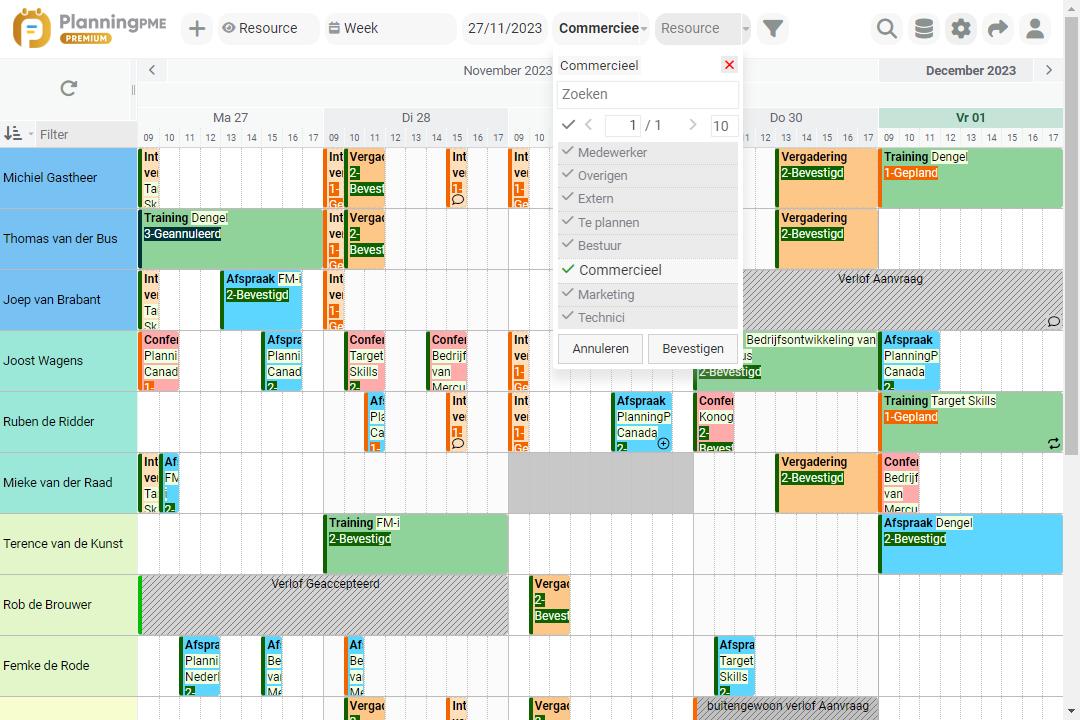Select resource Joost Wagens
This screenshot has height=720, width=1080.
point(68,360)
